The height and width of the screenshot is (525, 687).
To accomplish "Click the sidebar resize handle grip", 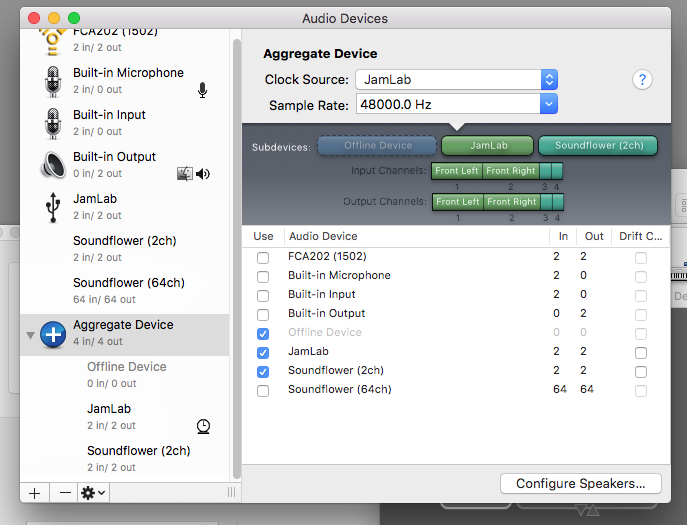I will [231, 492].
